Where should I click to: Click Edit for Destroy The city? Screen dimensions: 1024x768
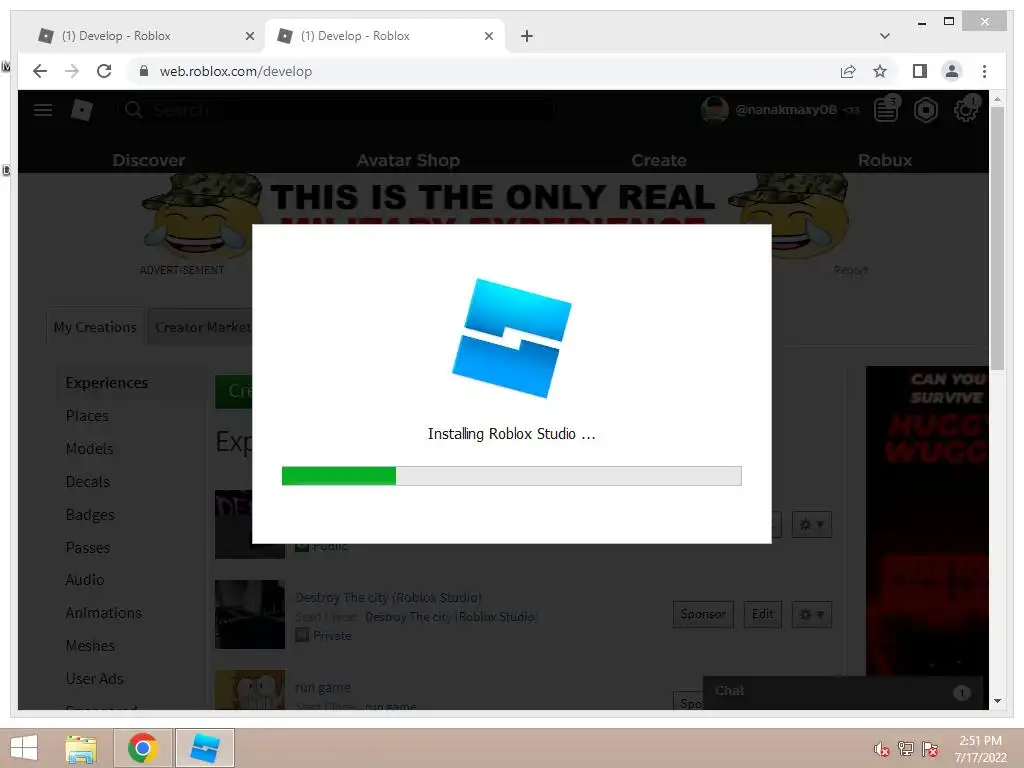tap(762, 614)
